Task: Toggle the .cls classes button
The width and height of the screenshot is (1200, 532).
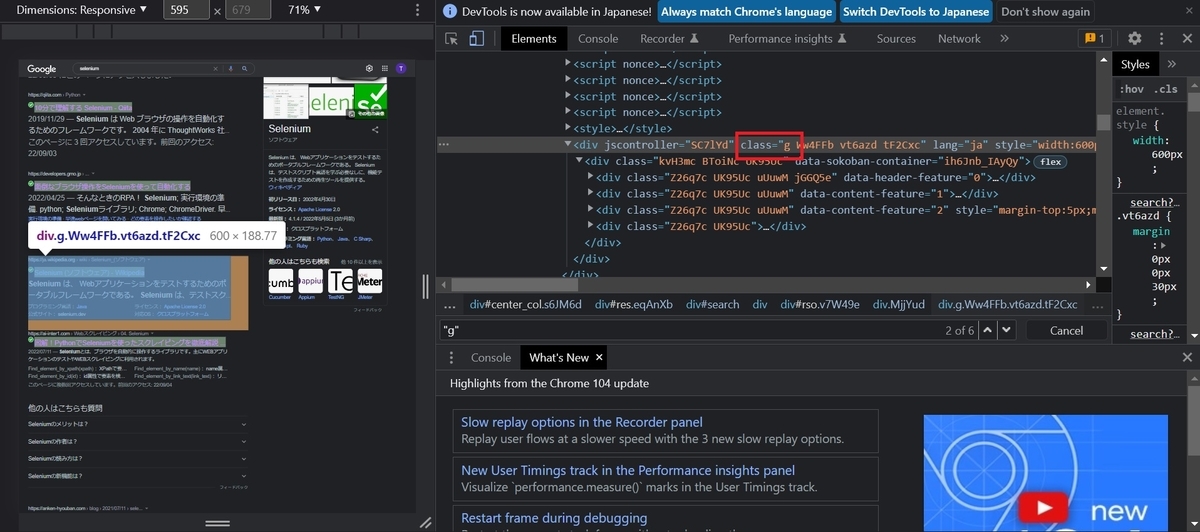Action: point(1165,89)
